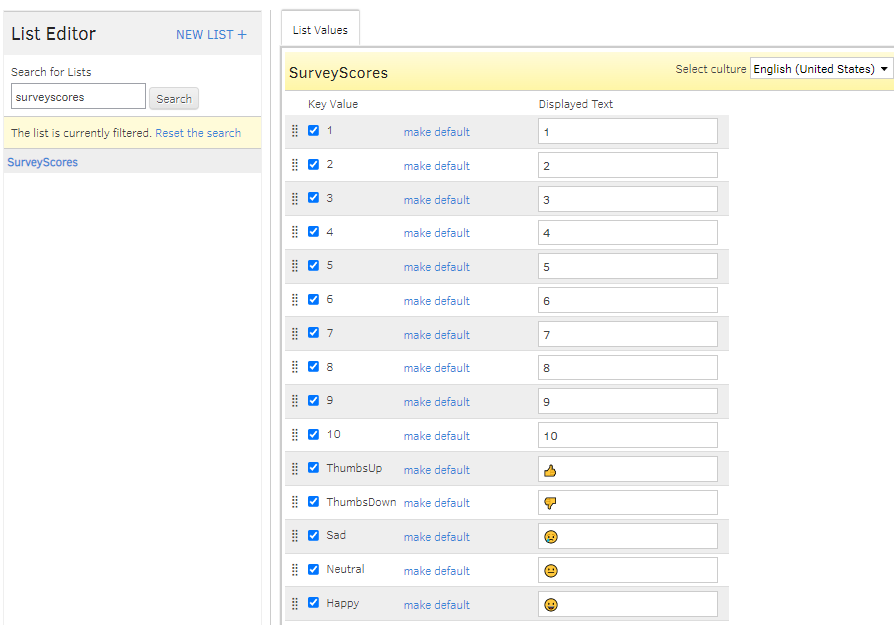Click the drag handle for ThumbsDown row
894x625 pixels.
click(x=294, y=502)
